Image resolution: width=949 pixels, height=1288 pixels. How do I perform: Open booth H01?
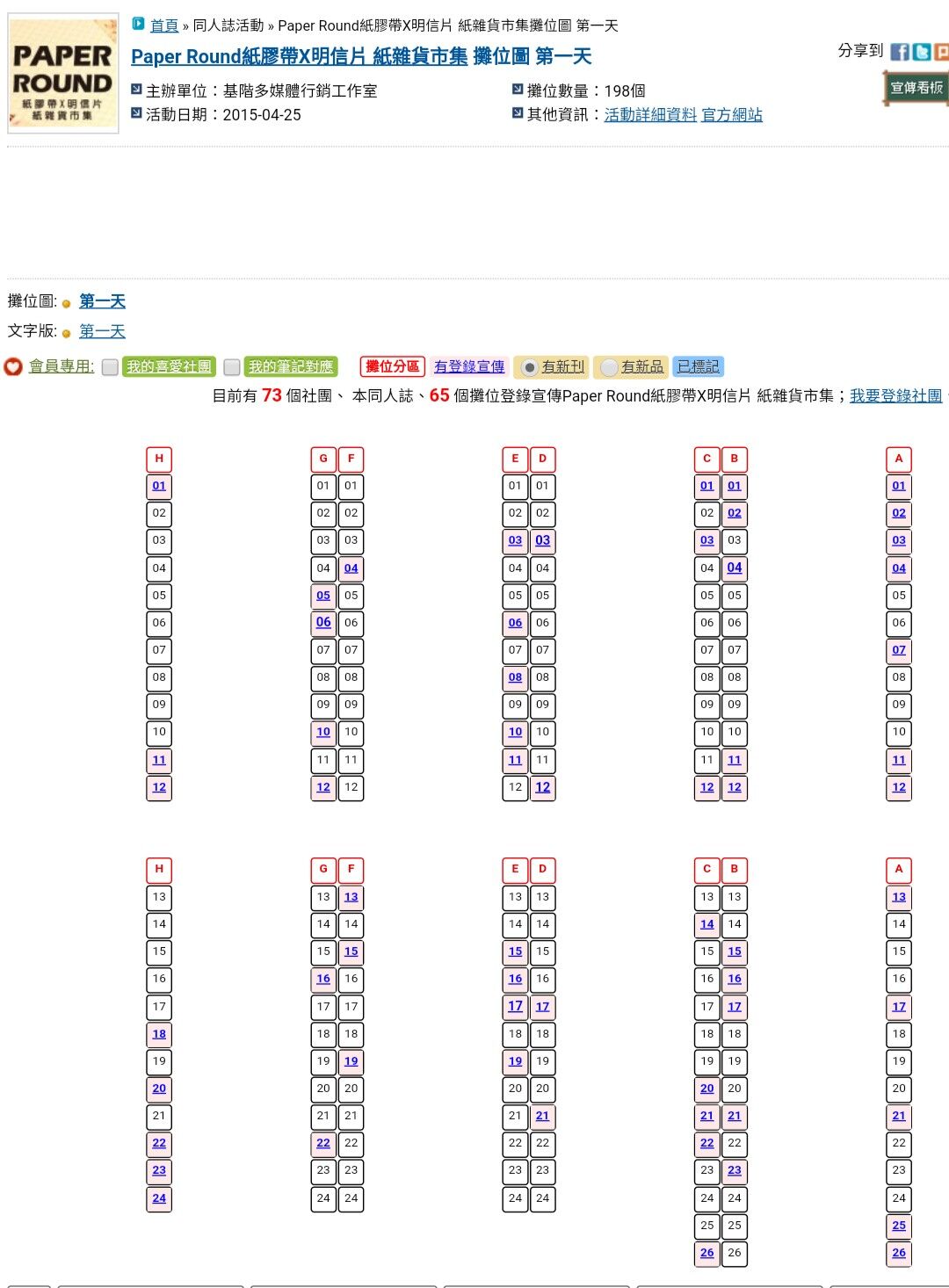[x=159, y=486]
